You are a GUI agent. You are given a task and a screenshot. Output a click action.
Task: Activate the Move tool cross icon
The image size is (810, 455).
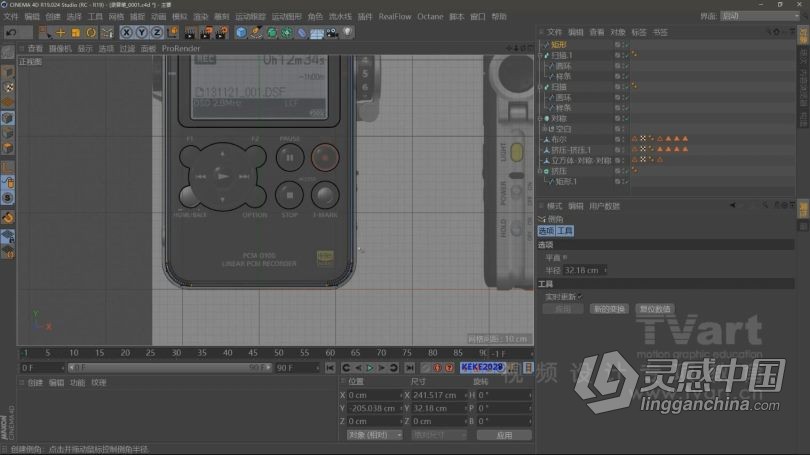click(x=60, y=33)
